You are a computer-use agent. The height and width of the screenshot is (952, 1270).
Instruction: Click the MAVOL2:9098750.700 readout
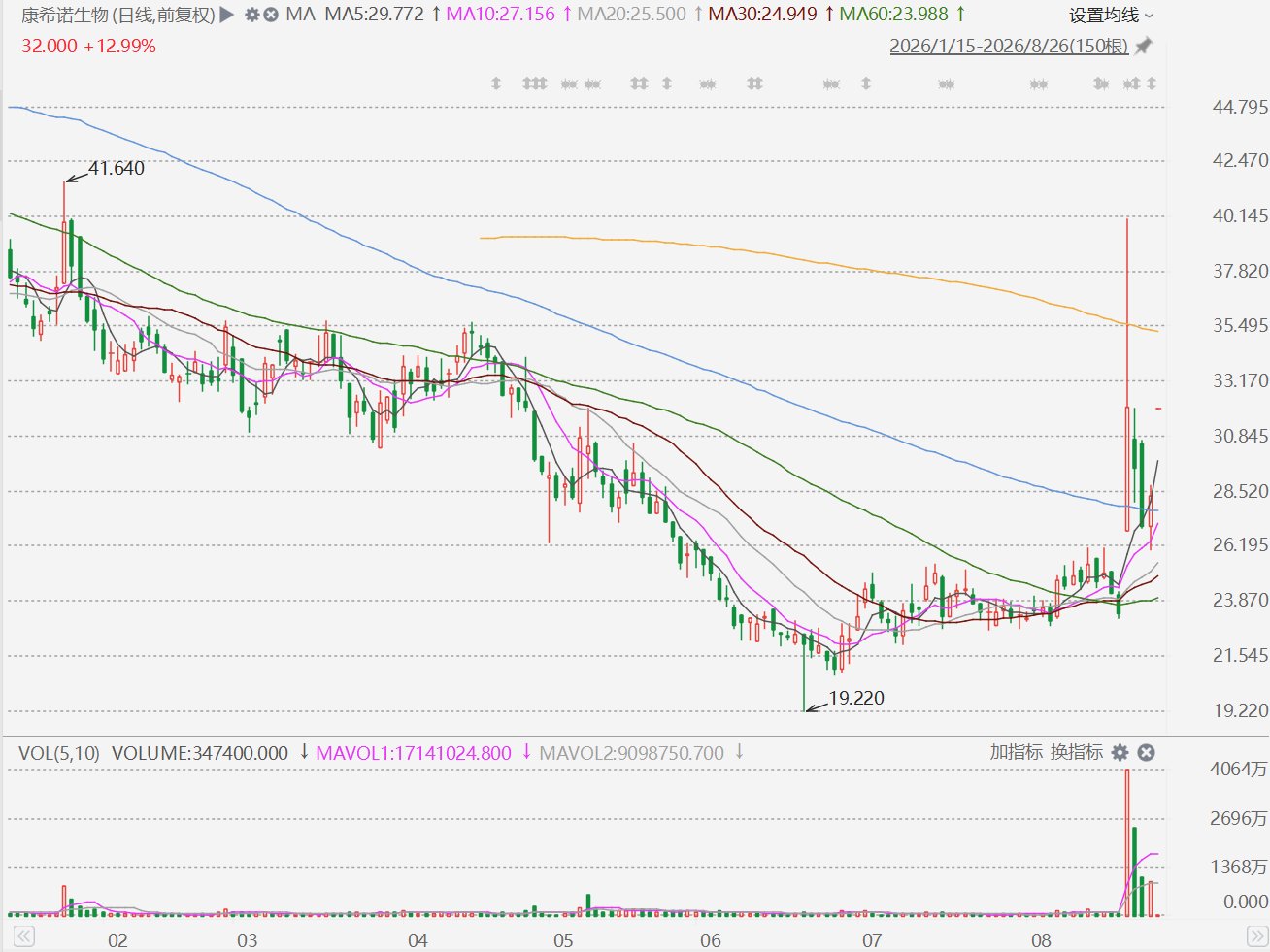[631, 753]
